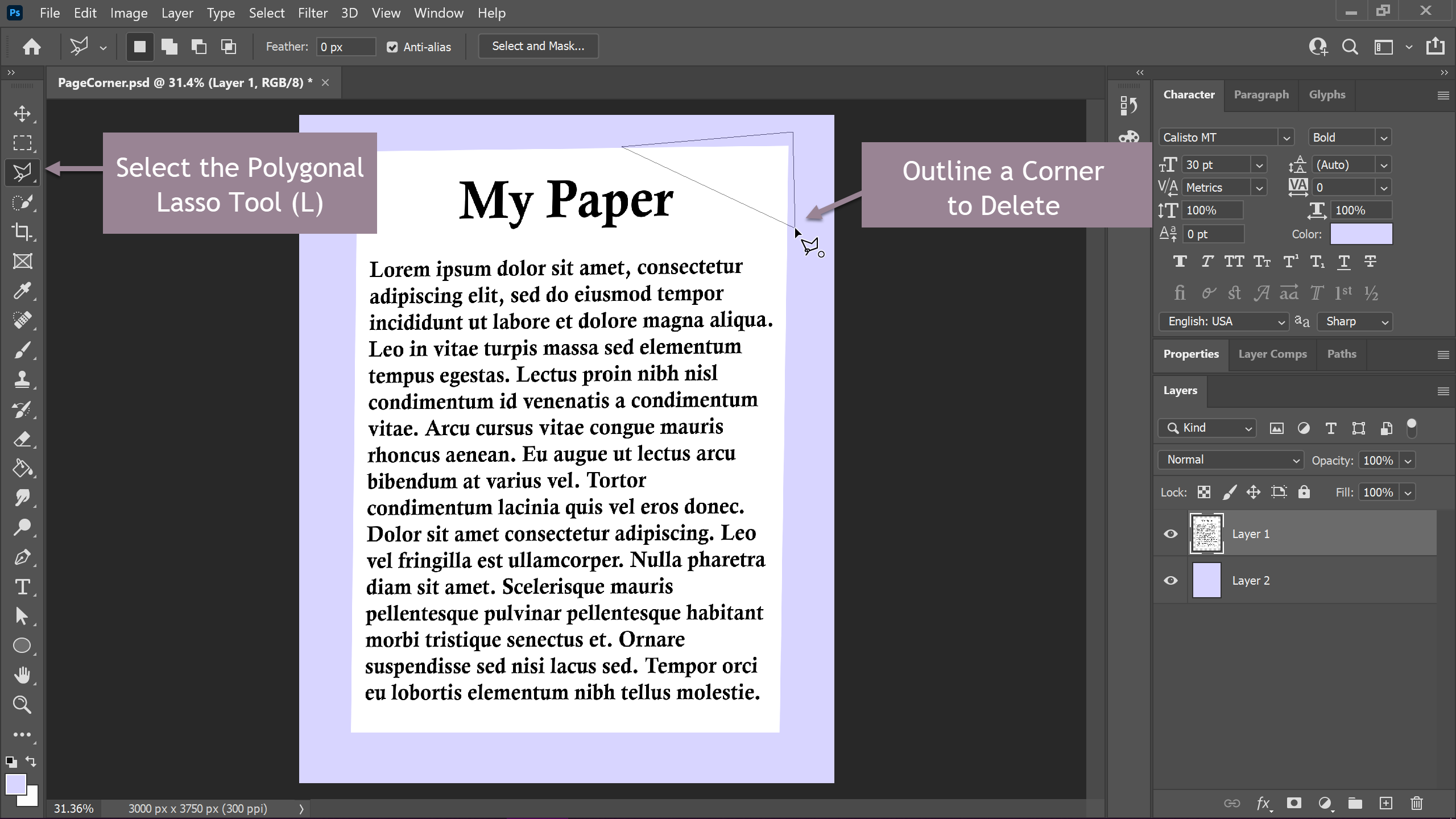Click the Select and Mask button

[537, 46]
